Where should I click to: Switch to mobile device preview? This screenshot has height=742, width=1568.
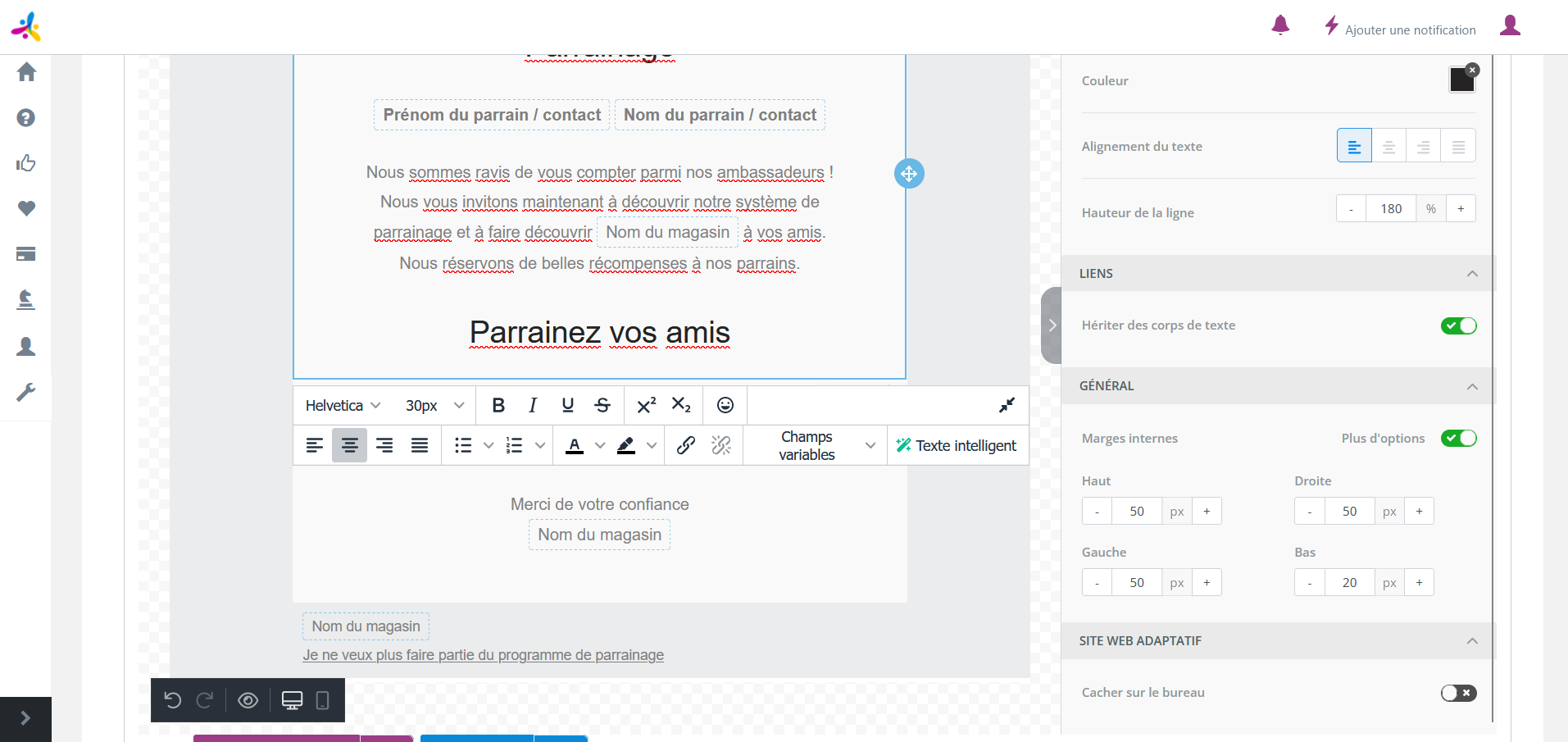click(x=322, y=700)
